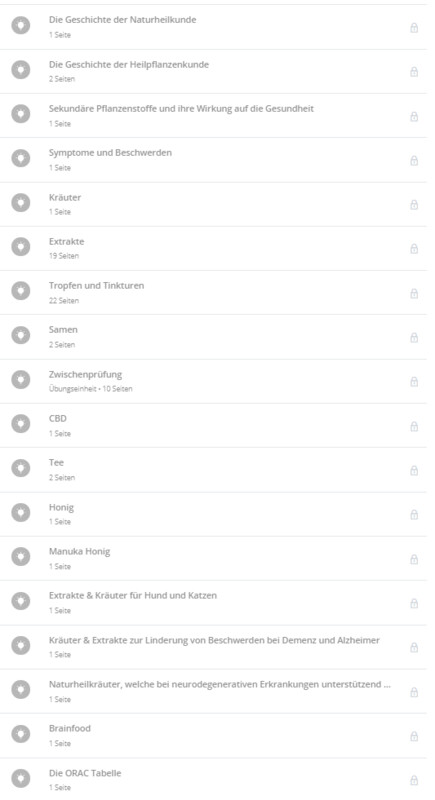This screenshot has width=435, height=800.
Task: Click the lock icon on the CBD row
Action: coord(414,426)
